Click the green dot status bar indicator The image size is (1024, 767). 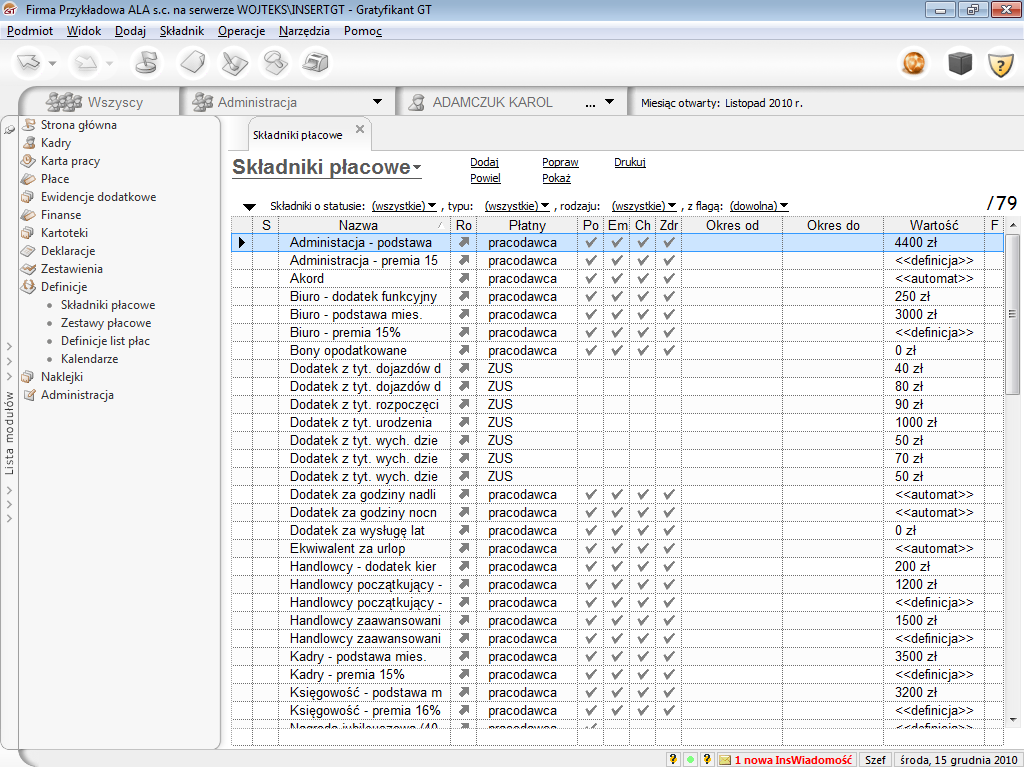point(690,760)
